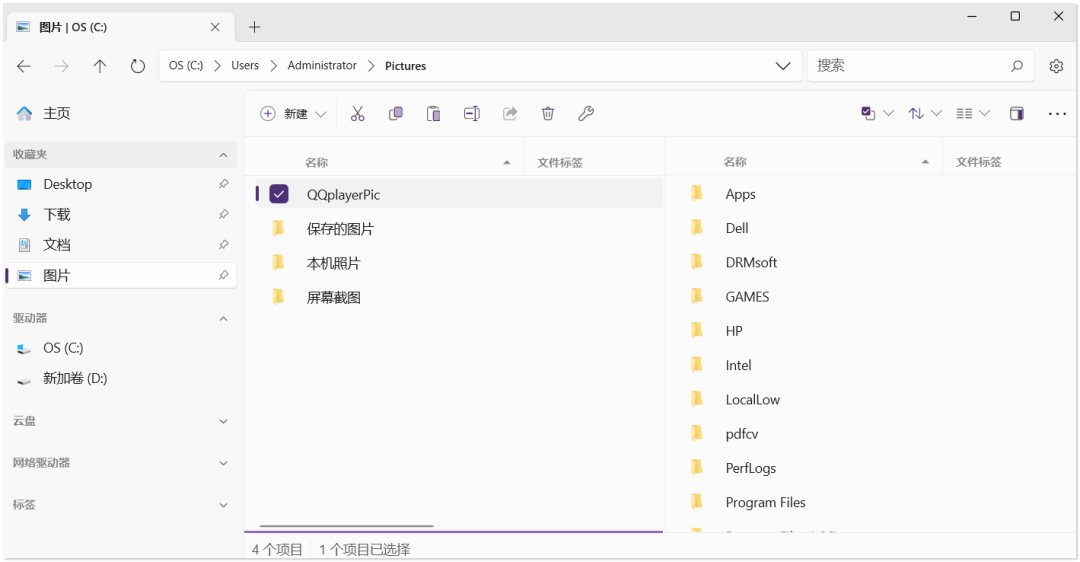
Task: Refresh the current folder view
Action: coord(138,66)
